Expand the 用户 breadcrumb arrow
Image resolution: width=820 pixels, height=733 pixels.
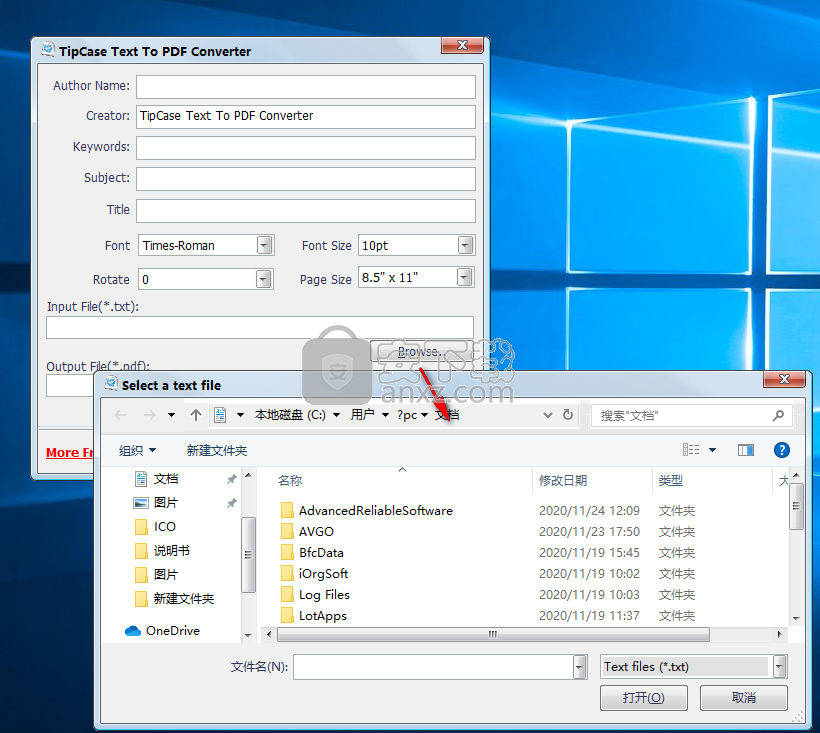(x=385, y=415)
